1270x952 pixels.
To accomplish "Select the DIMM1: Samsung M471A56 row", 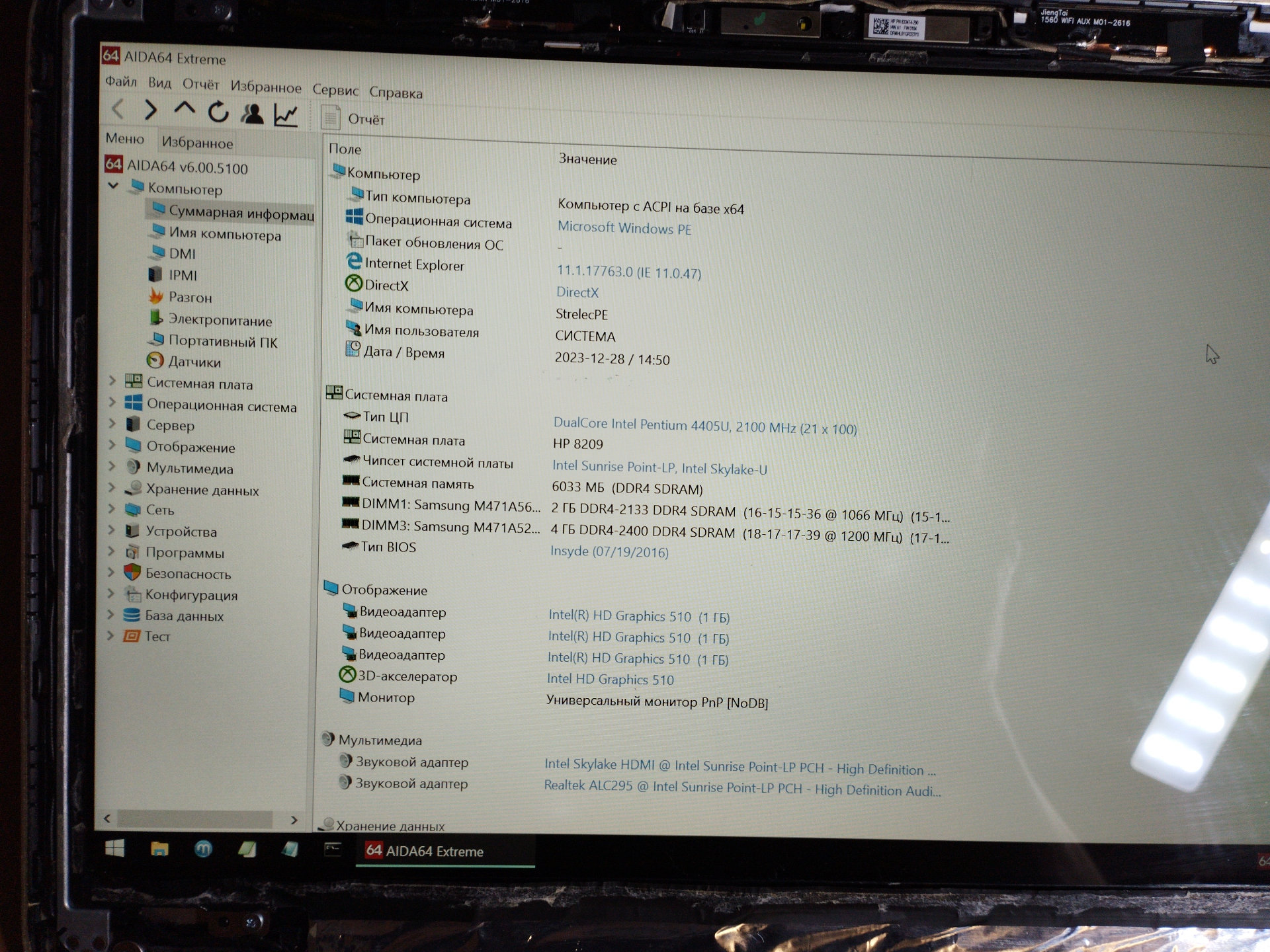I will click(x=645, y=510).
